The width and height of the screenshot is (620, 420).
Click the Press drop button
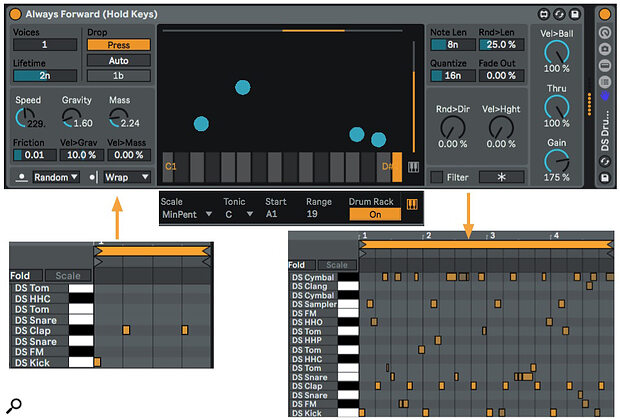click(119, 45)
